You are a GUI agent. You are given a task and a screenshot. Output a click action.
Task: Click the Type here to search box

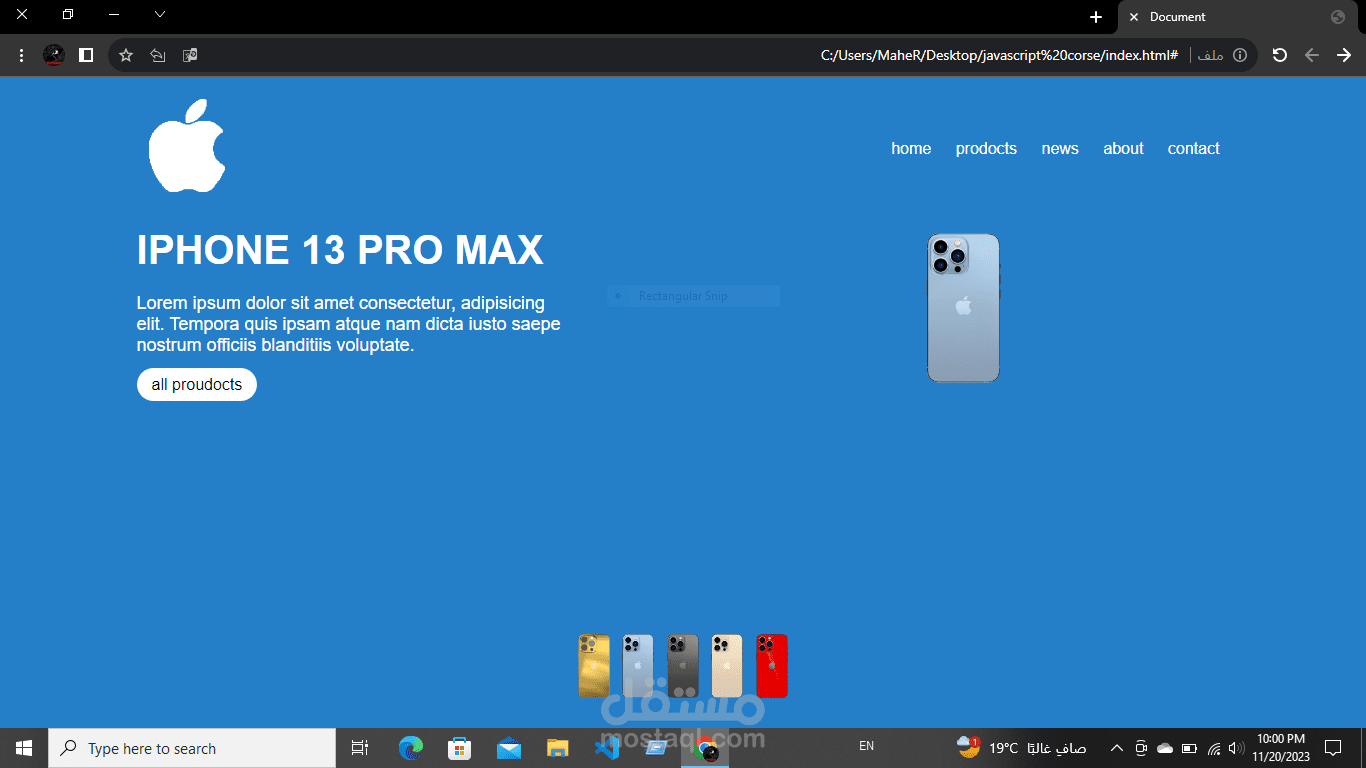click(192, 748)
